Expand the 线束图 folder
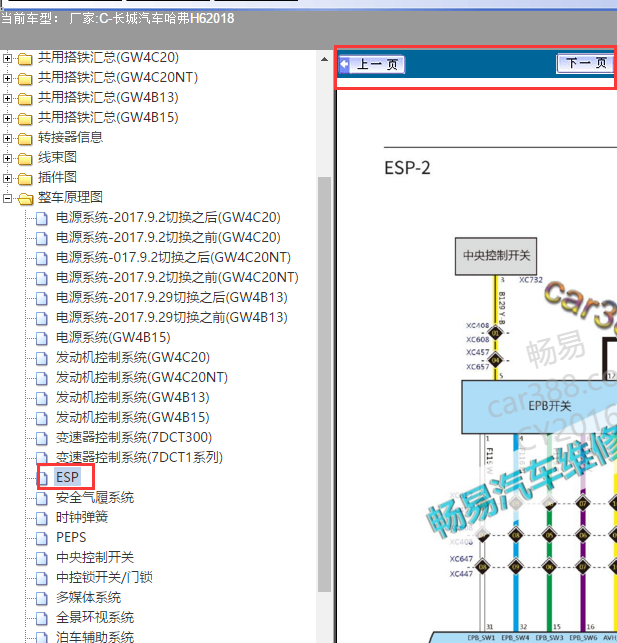This screenshot has height=643, width=617. (7, 158)
